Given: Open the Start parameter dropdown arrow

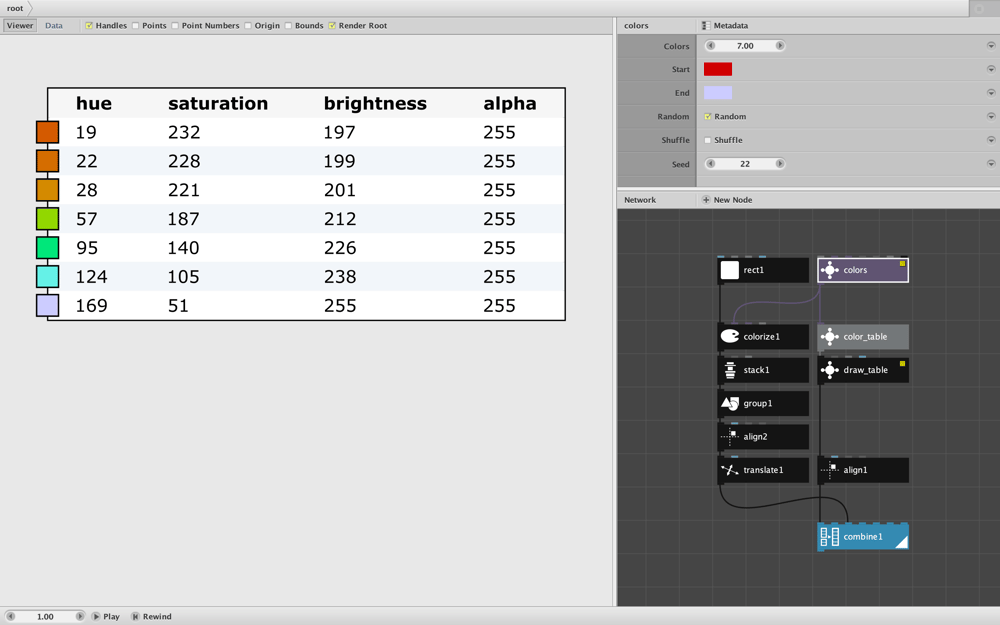Looking at the screenshot, I should point(990,69).
